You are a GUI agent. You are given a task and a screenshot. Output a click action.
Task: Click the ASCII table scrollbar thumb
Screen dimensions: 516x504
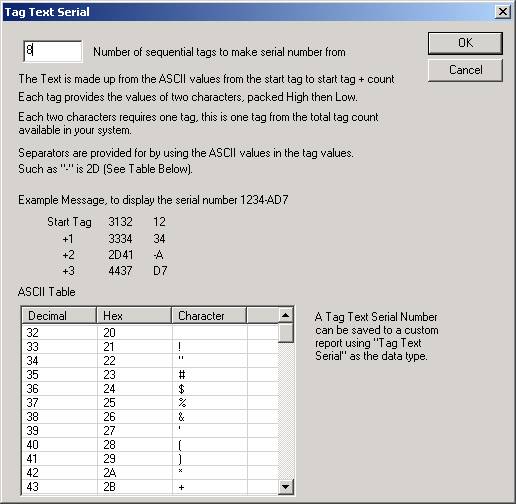point(286,333)
